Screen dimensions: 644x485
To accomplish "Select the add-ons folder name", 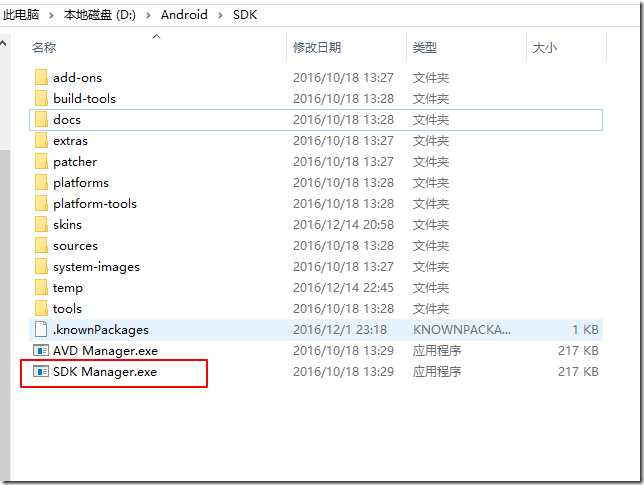I will point(77,77).
